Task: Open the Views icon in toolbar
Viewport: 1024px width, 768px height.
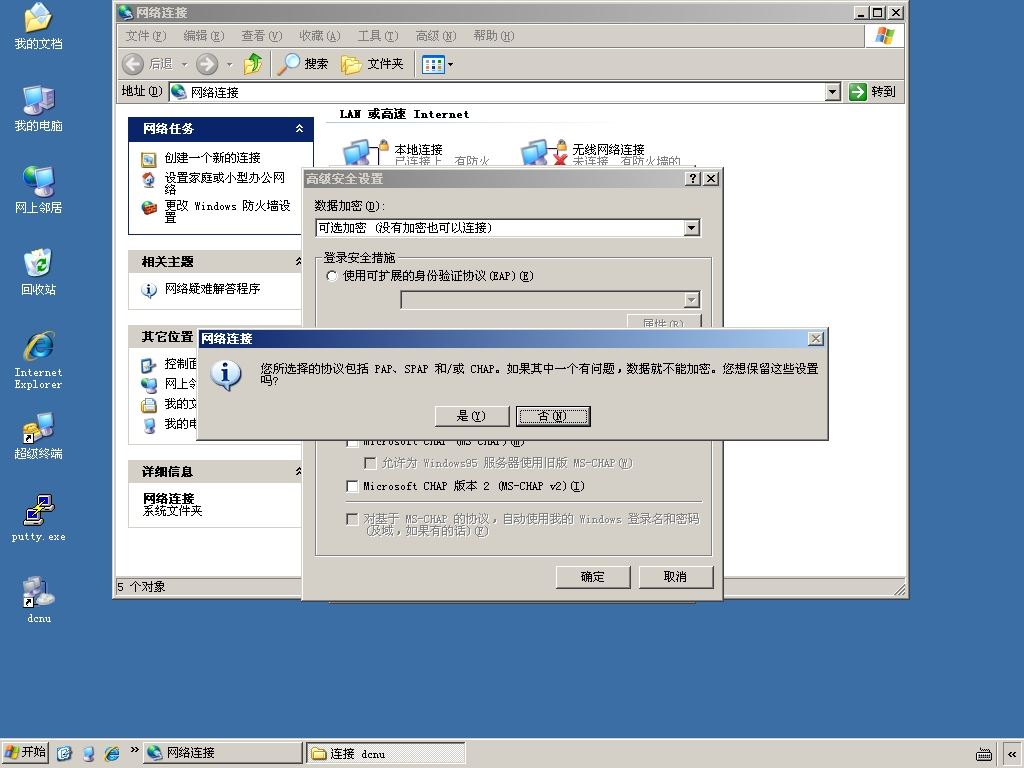Action: tap(433, 64)
